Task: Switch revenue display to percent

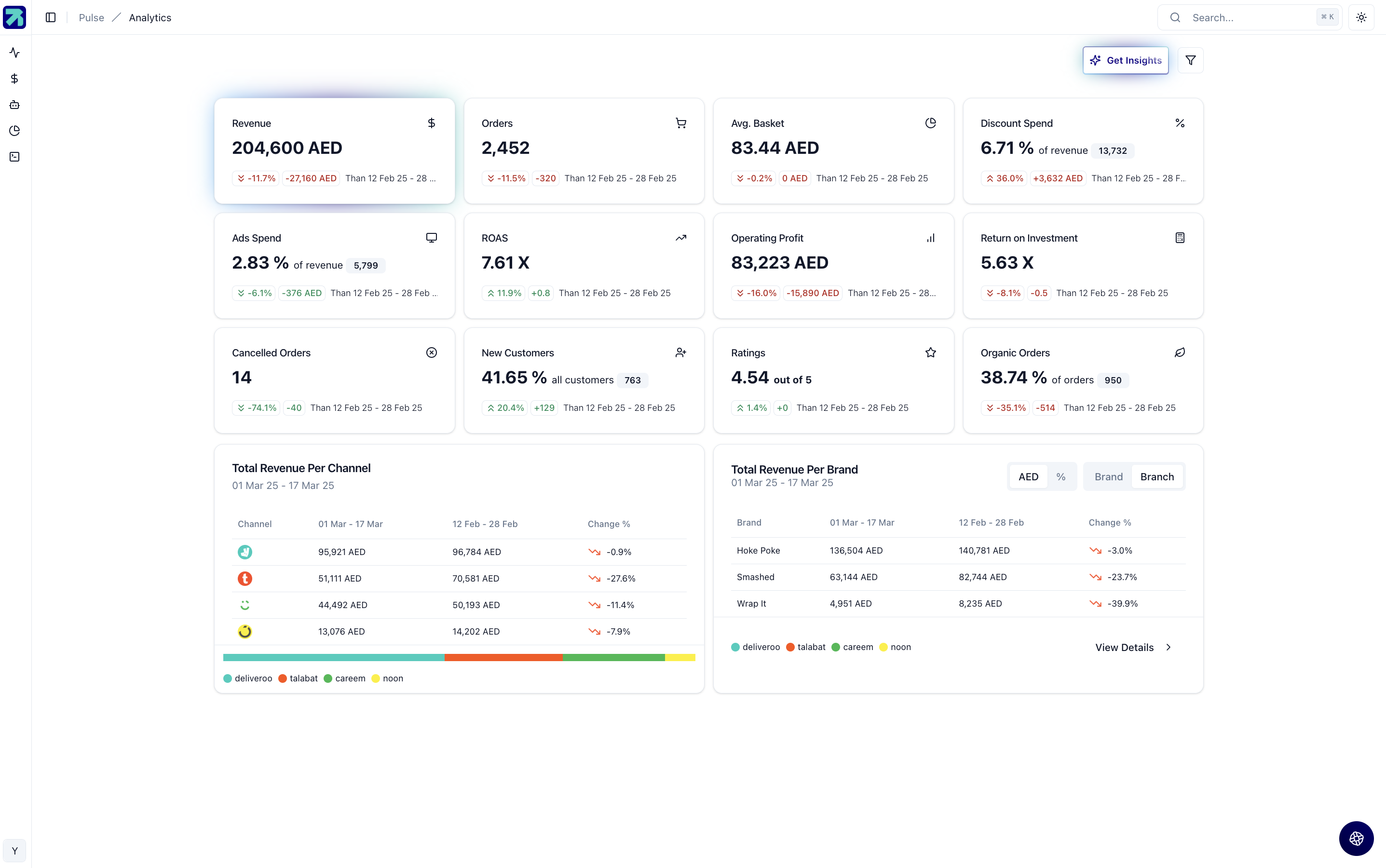Action: pyautogui.click(x=1060, y=476)
